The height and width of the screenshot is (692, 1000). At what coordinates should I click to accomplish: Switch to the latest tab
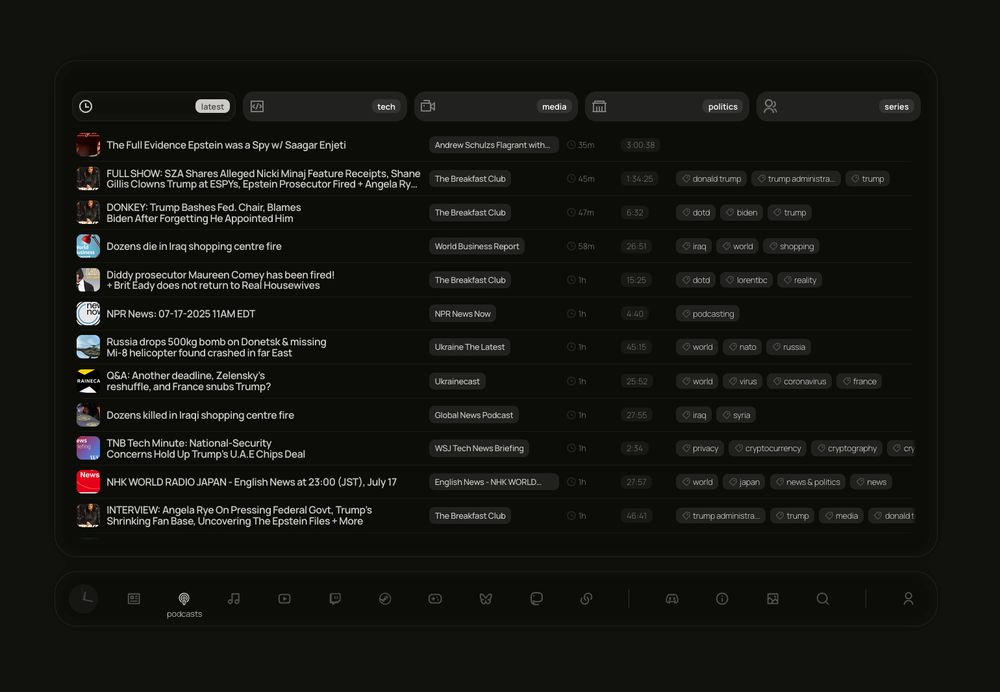[x=154, y=107]
